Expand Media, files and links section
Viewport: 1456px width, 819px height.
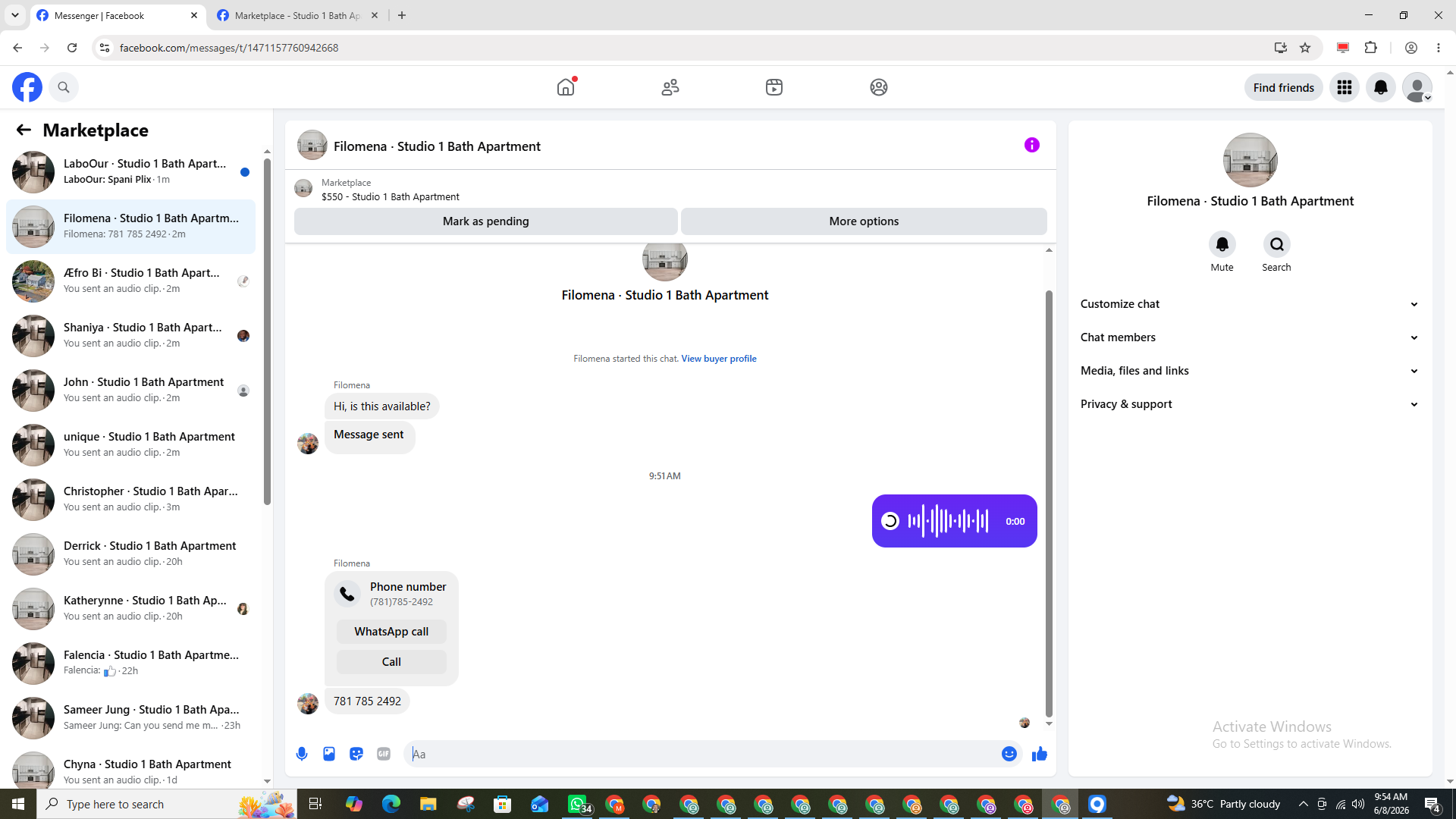coord(1250,371)
